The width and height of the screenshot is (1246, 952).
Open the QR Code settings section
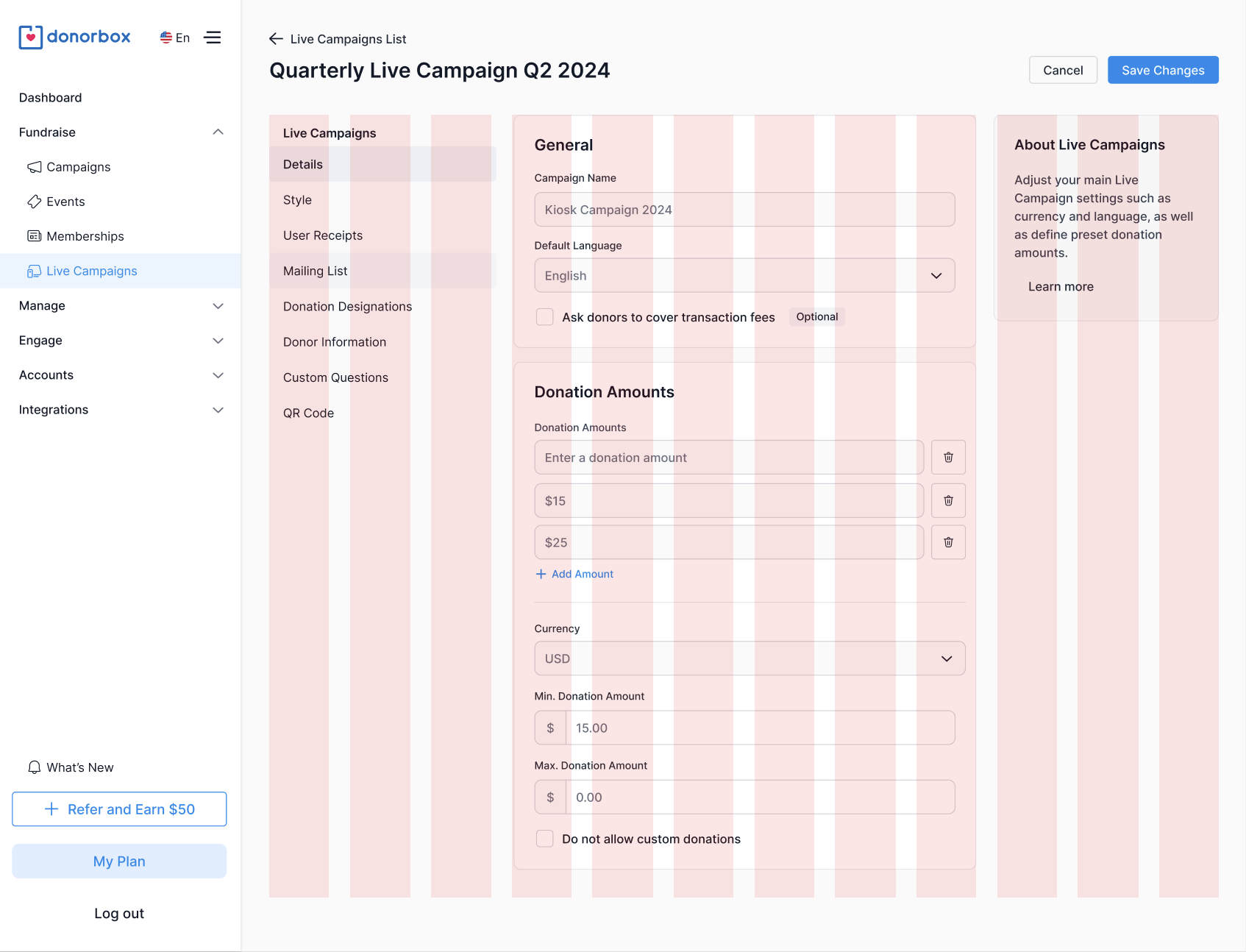tap(308, 413)
